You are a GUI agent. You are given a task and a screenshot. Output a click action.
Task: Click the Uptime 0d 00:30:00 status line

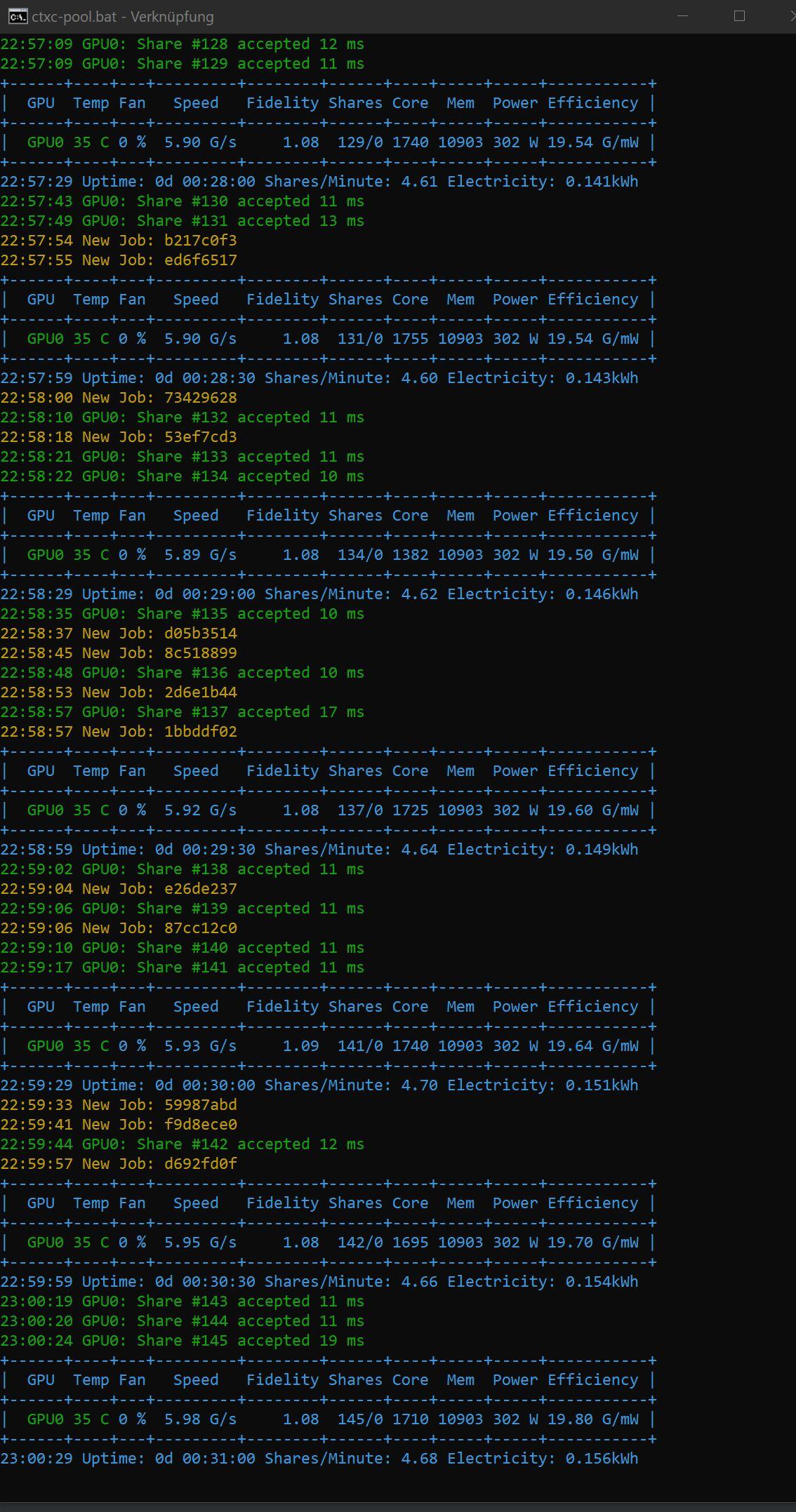tap(319, 1085)
